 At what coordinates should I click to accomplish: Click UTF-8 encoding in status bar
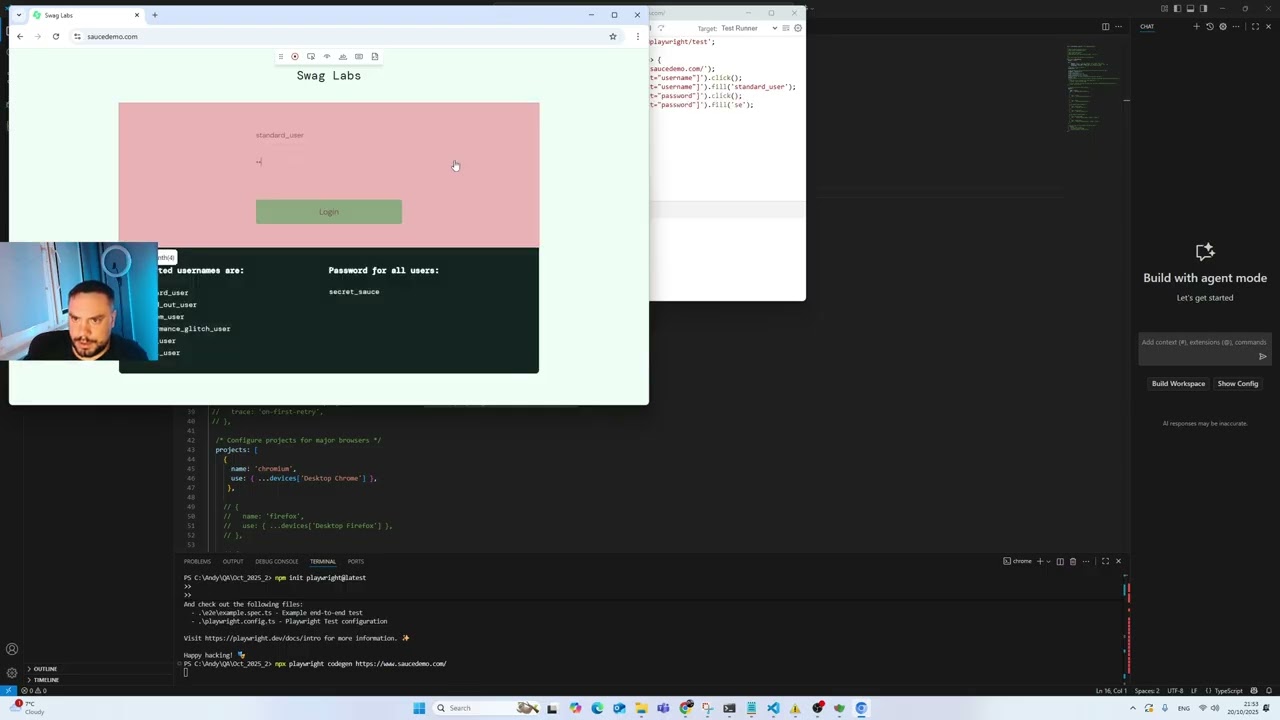(x=1175, y=691)
